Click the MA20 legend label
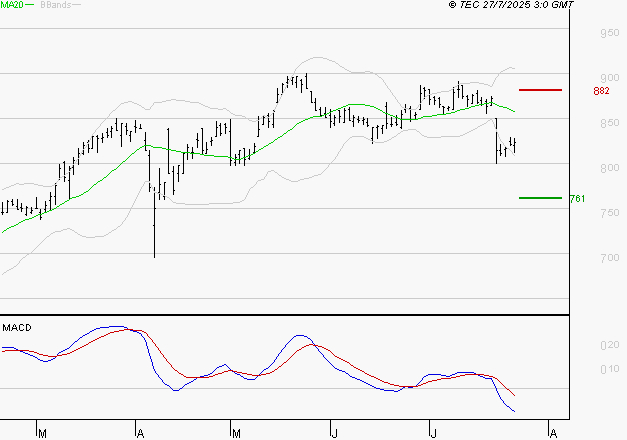Viewport: 627px width, 440px height. (x=13, y=6)
